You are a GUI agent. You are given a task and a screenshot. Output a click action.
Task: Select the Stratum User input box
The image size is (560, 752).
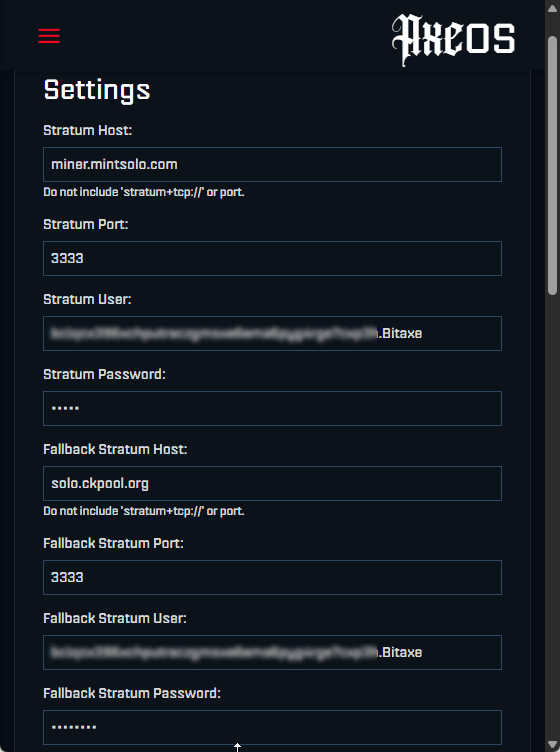click(x=272, y=333)
